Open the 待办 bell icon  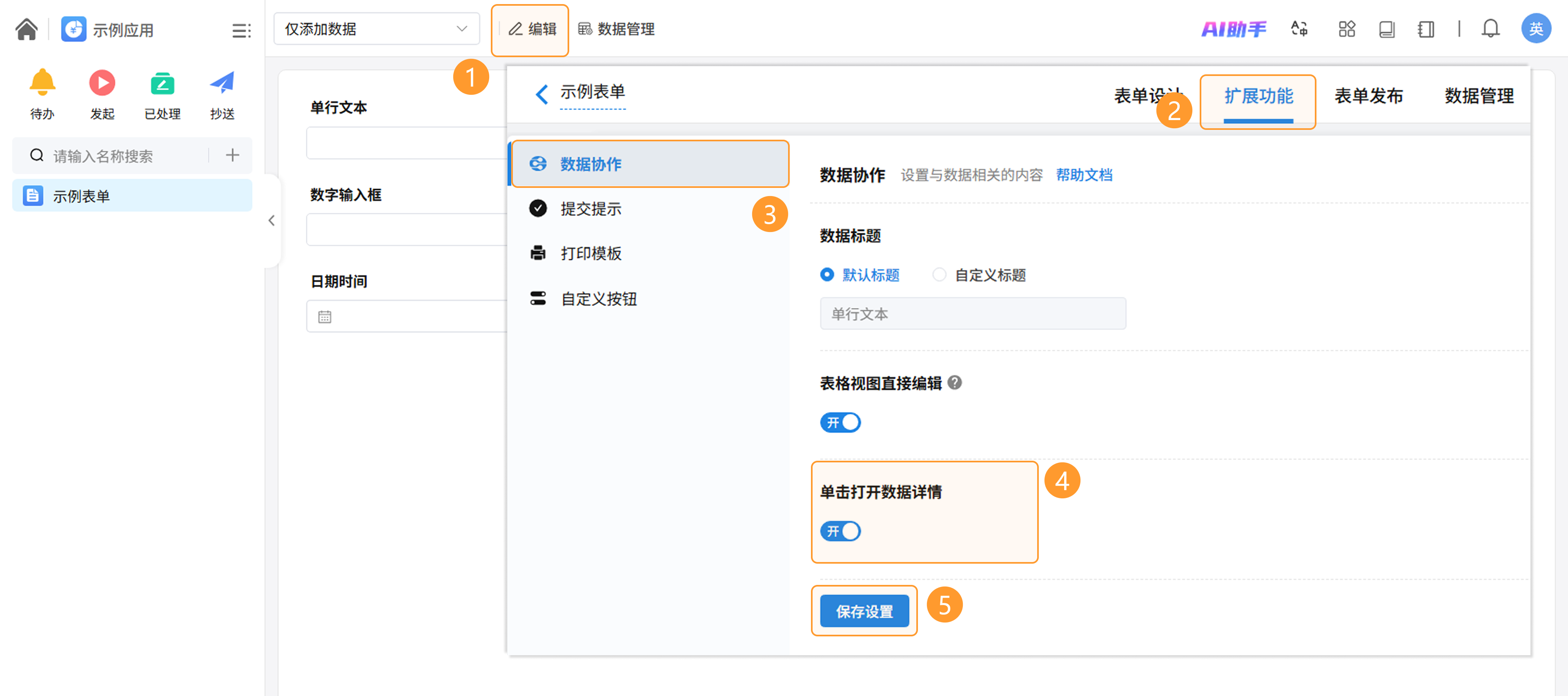coord(42,83)
